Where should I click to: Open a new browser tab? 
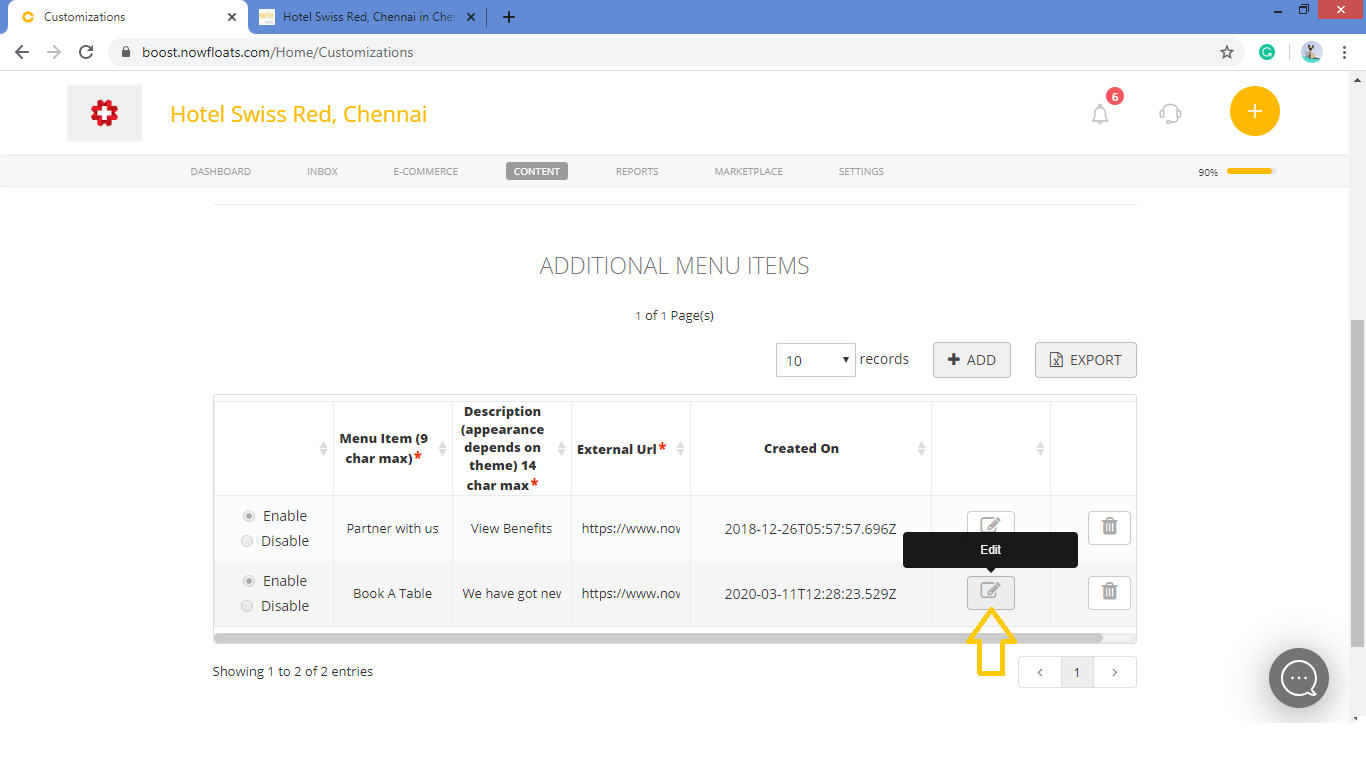click(509, 17)
